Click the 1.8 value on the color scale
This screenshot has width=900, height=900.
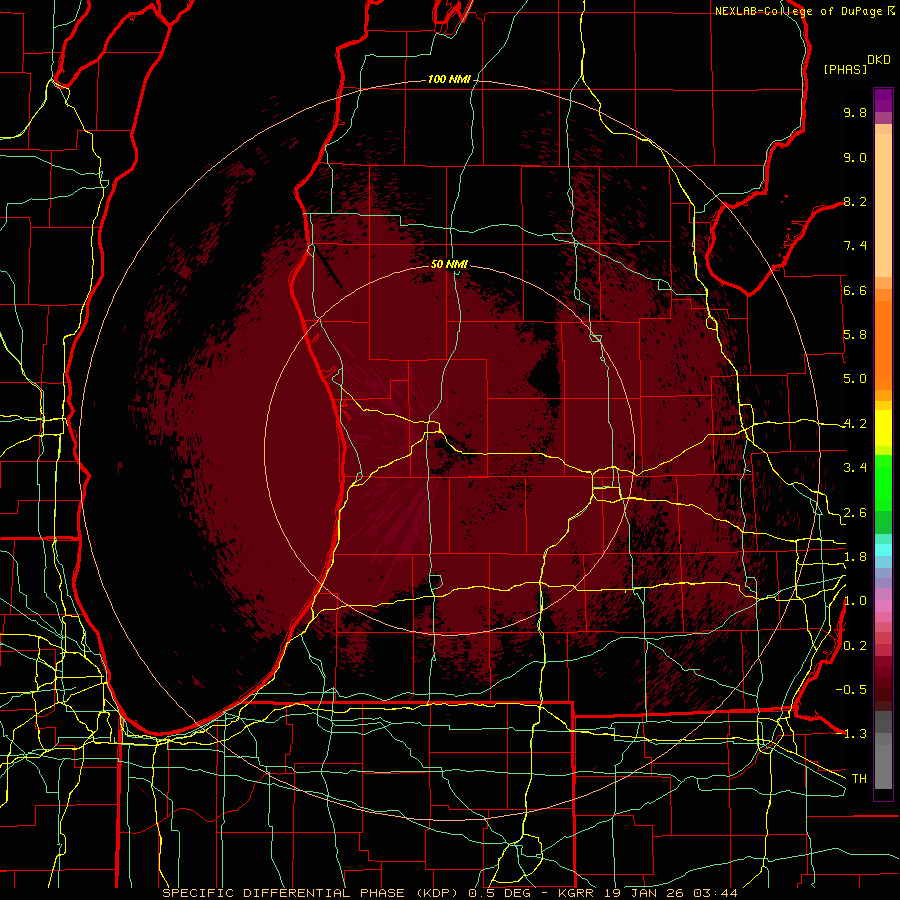coord(855,557)
